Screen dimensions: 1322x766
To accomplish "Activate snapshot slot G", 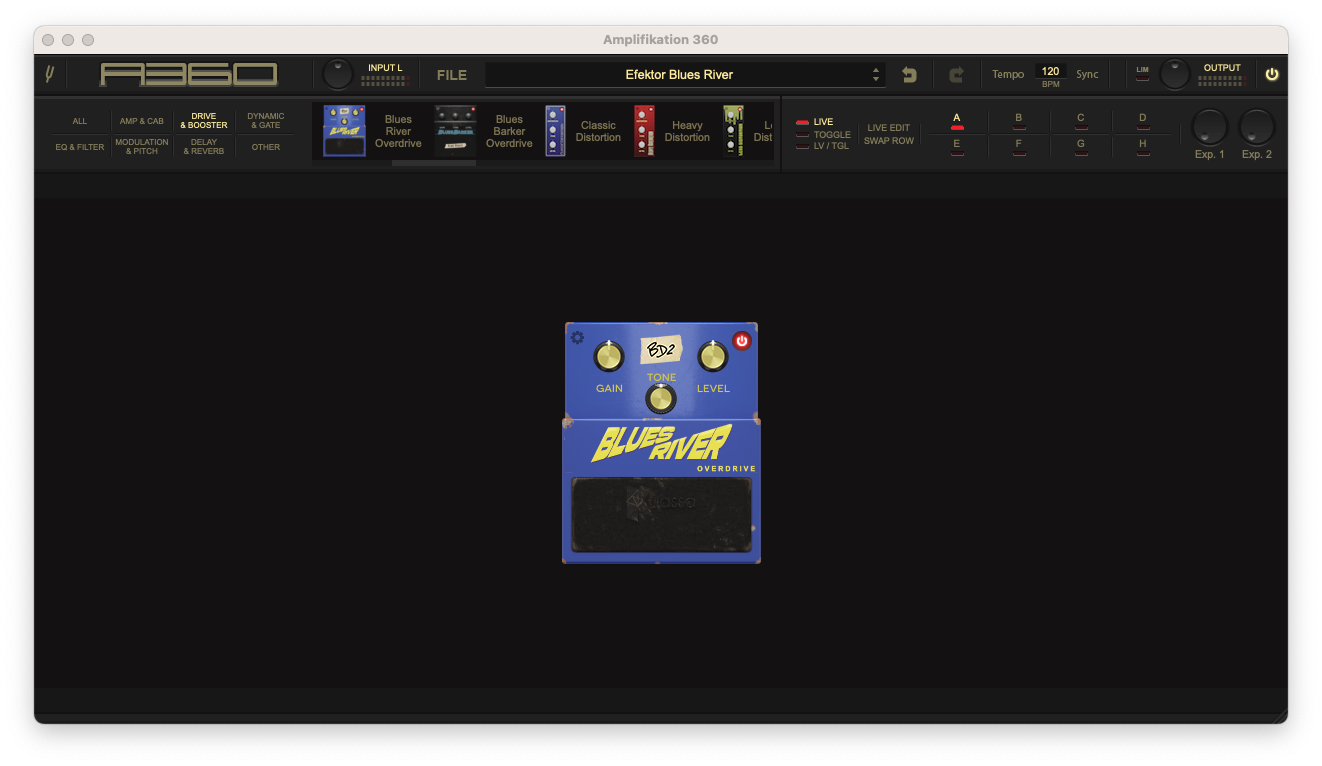I will pyautogui.click(x=1081, y=146).
